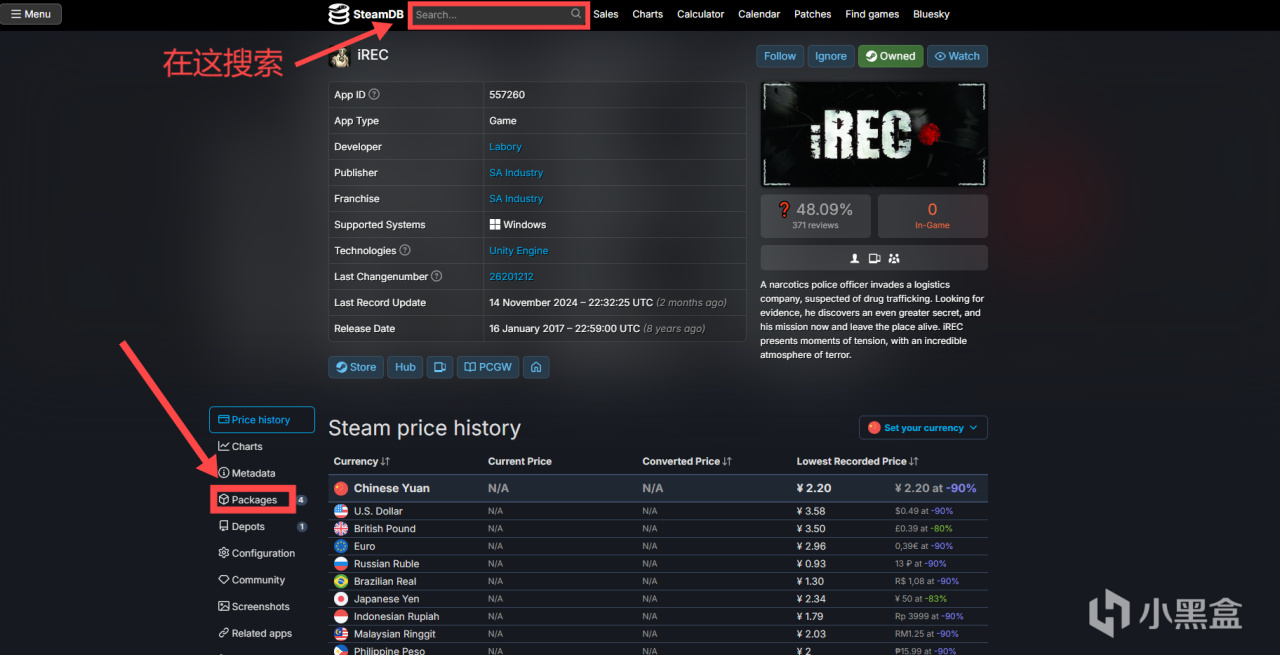Select the British Pound row

pyautogui.click(x=658, y=529)
